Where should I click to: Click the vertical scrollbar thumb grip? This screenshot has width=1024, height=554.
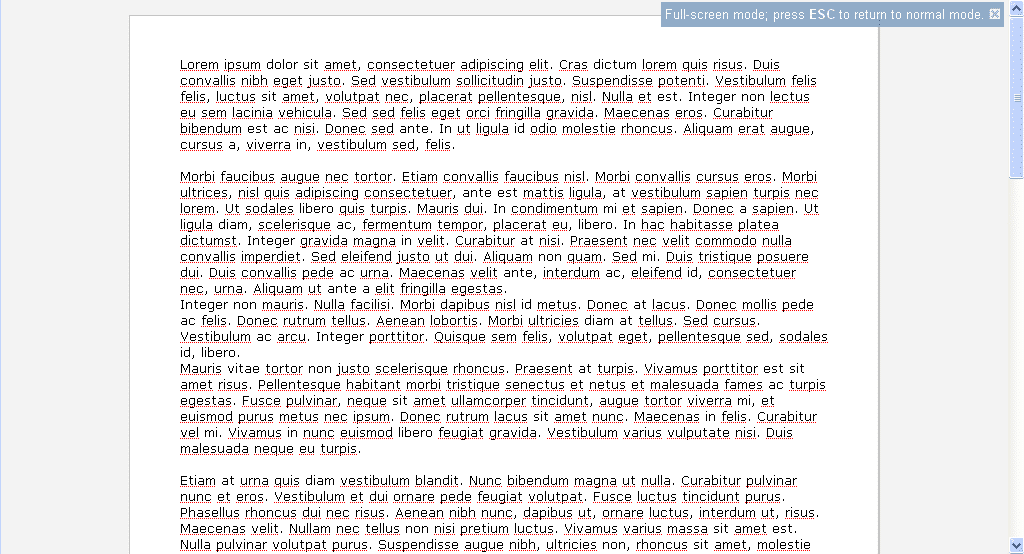[x=1016, y=98]
